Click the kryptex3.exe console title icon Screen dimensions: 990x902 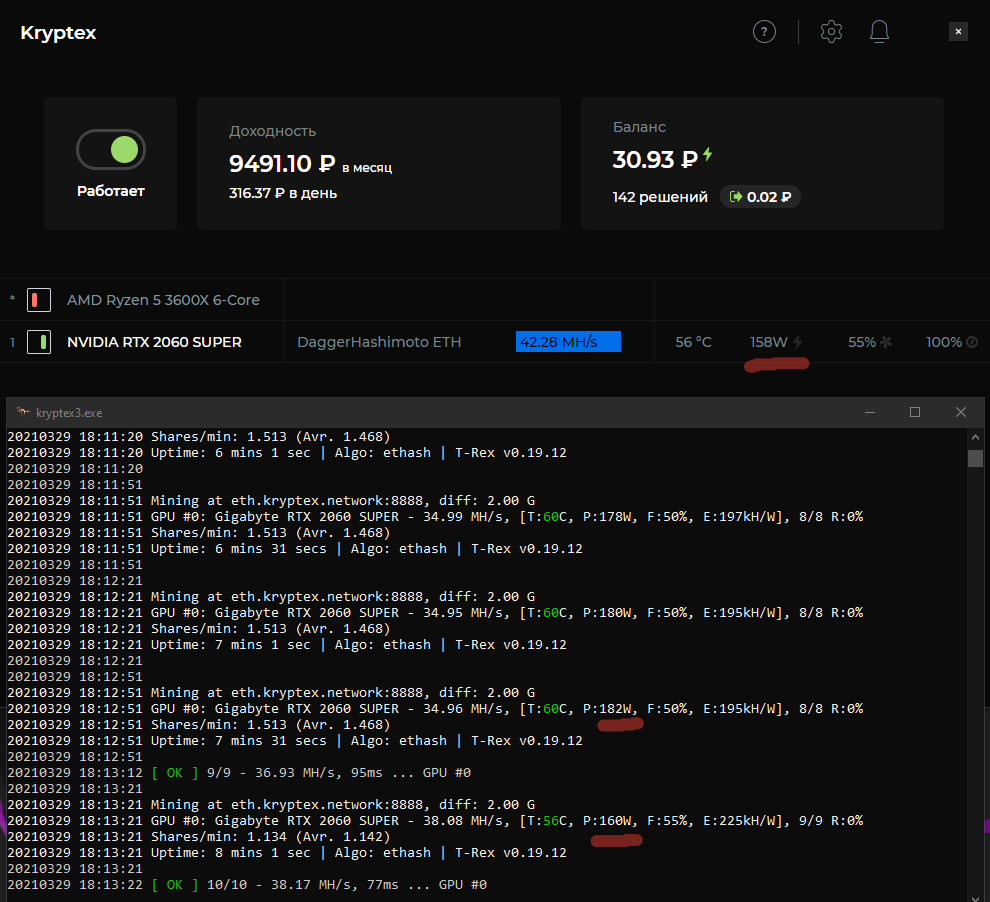[23, 412]
